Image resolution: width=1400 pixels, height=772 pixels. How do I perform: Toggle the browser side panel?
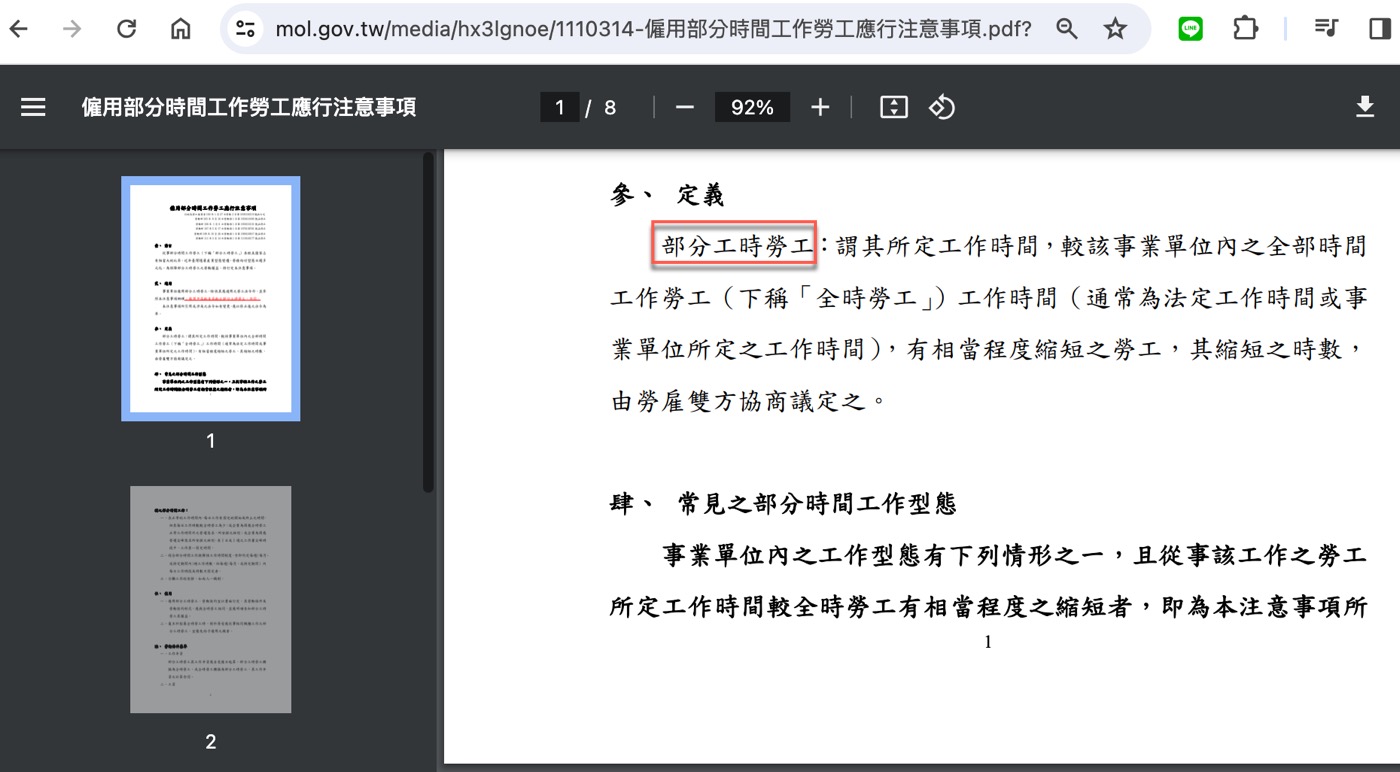pos(1380,29)
